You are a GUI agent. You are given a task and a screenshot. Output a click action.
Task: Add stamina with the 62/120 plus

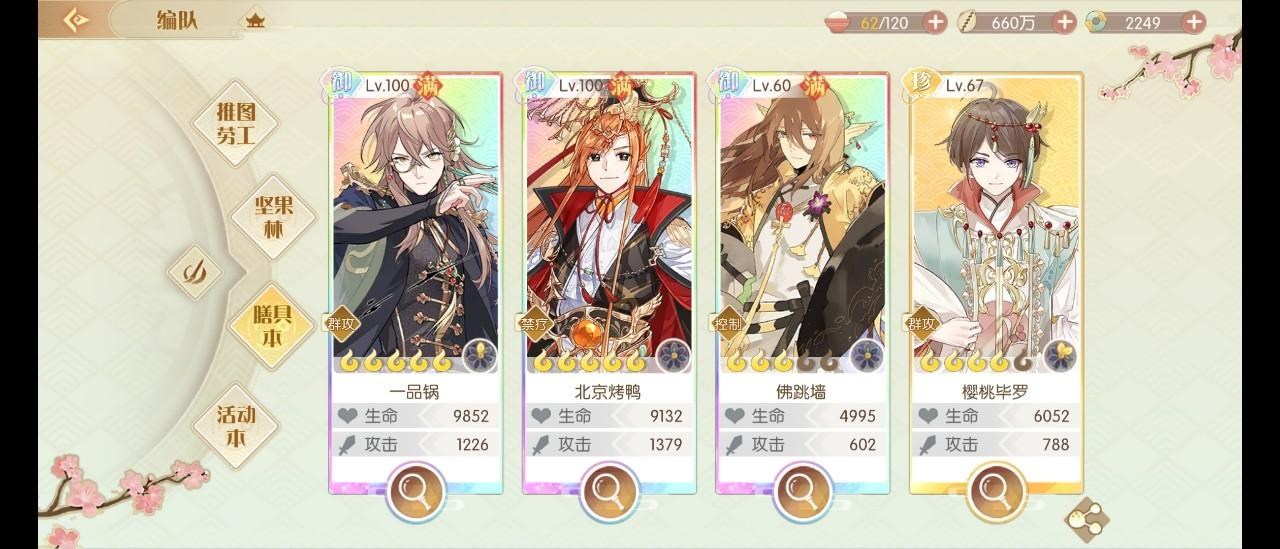(935, 22)
